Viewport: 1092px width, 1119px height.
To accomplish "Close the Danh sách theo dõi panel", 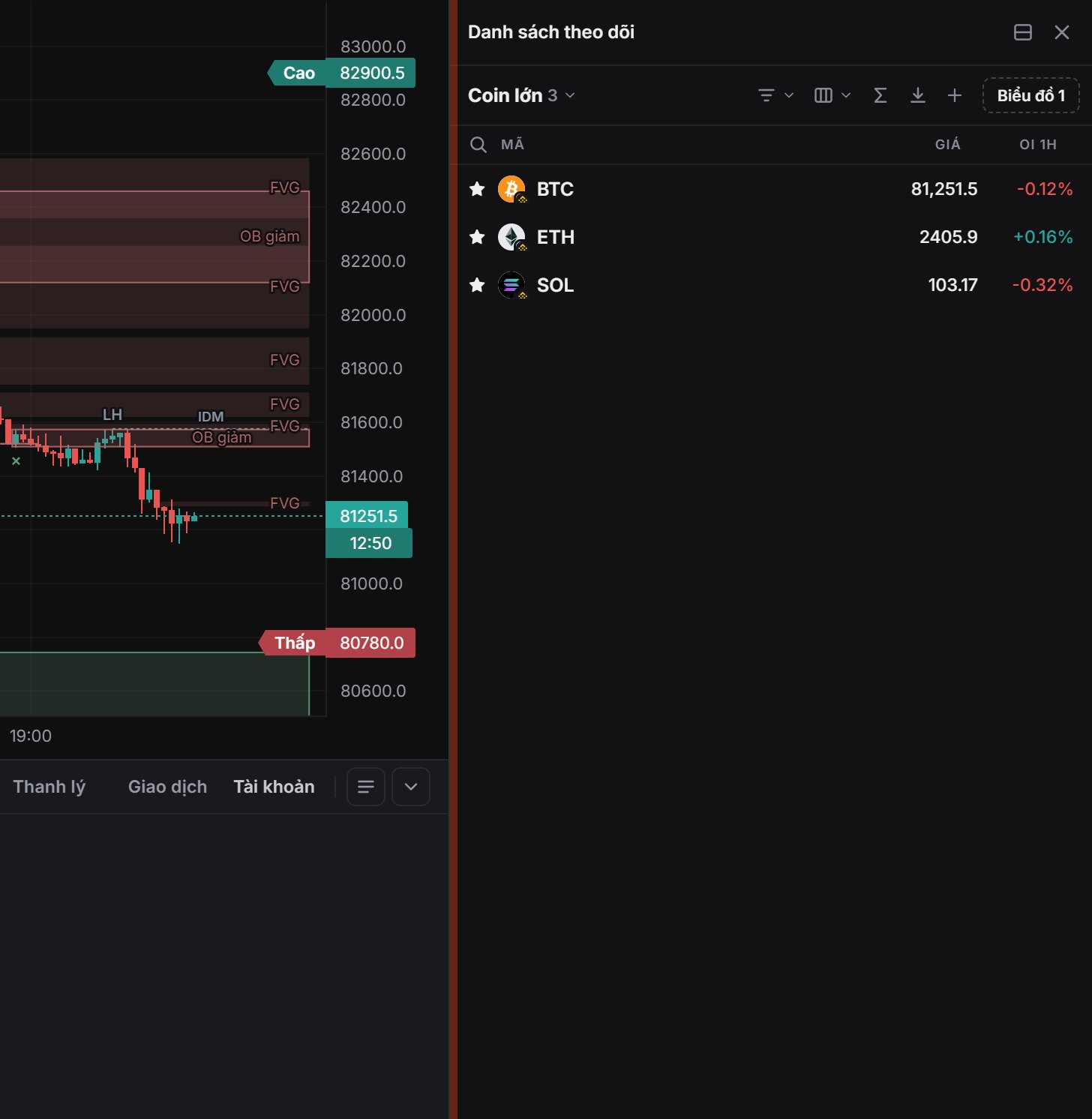I will coord(1062,32).
